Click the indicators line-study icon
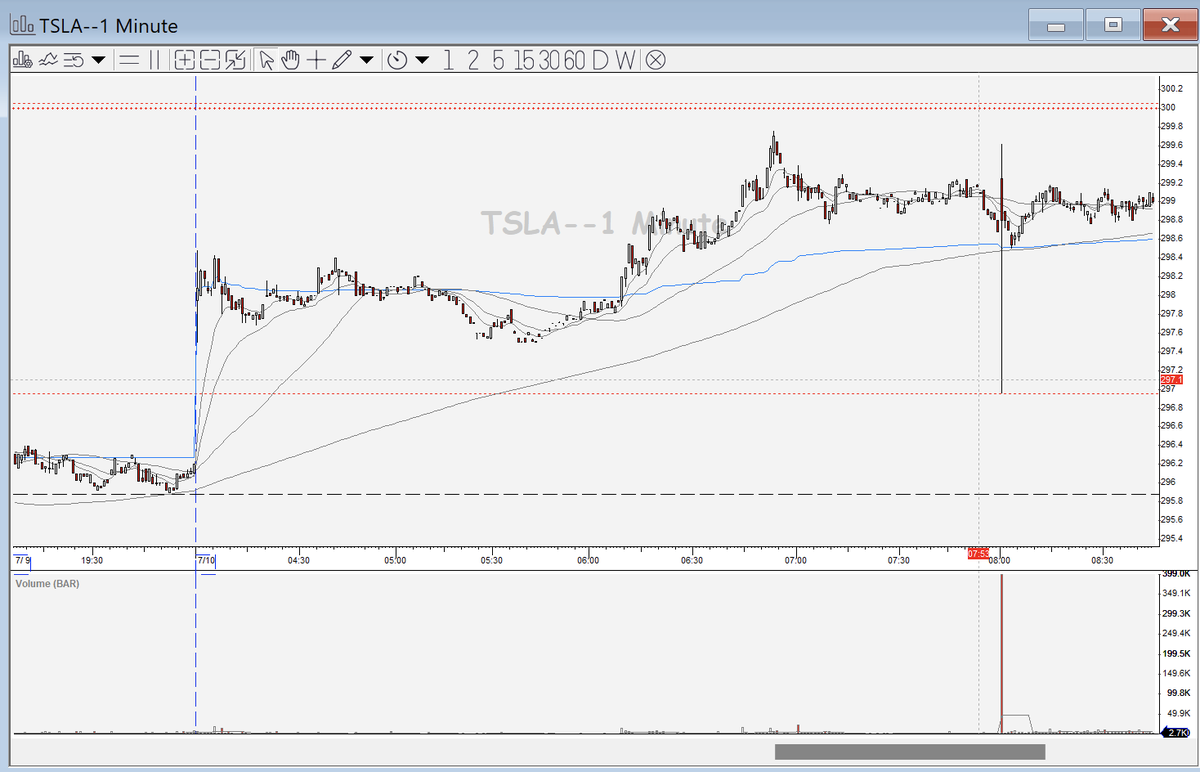The image size is (1200, 772). point(48,60)
